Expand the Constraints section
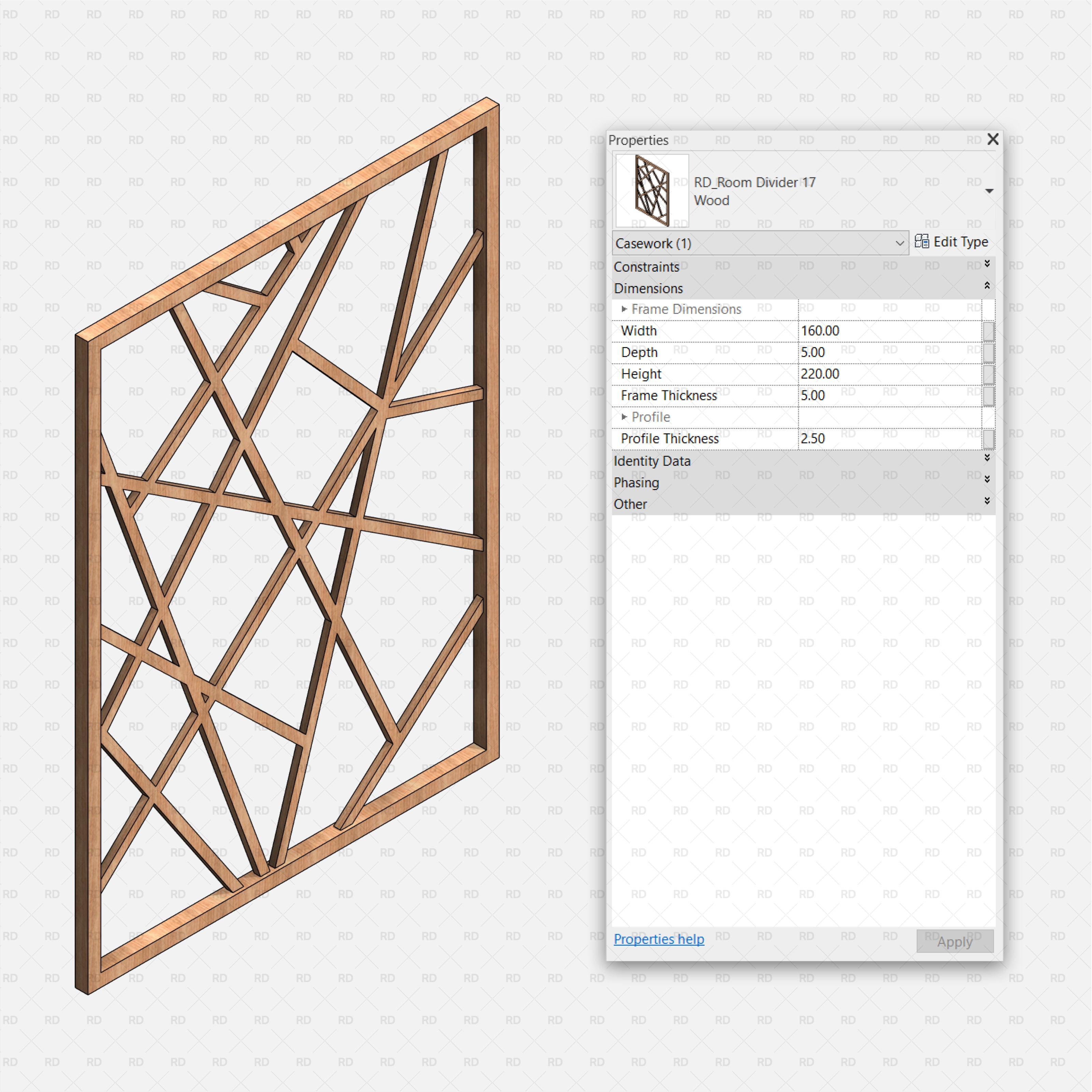Image resolution: width=1092 pixels, height=1092 pixels. pyautogui.click(x=987, y=265)
